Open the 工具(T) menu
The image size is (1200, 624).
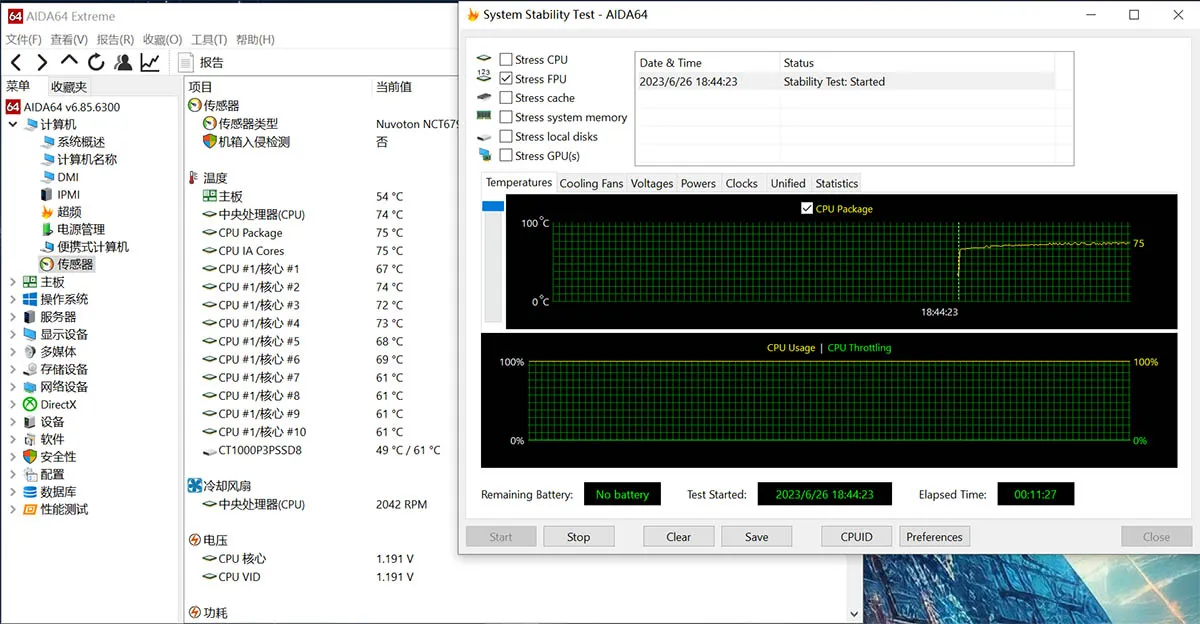click(209, 40)
